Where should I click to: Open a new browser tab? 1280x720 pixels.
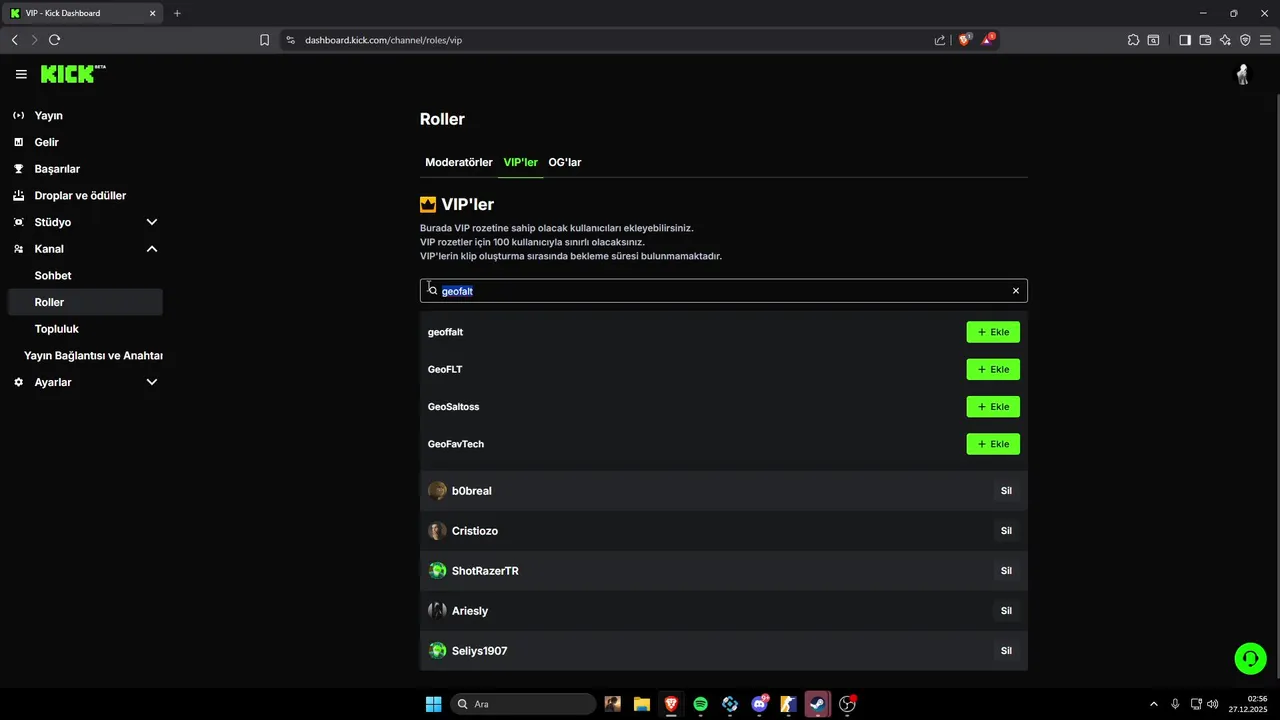[x=177, y=13]
